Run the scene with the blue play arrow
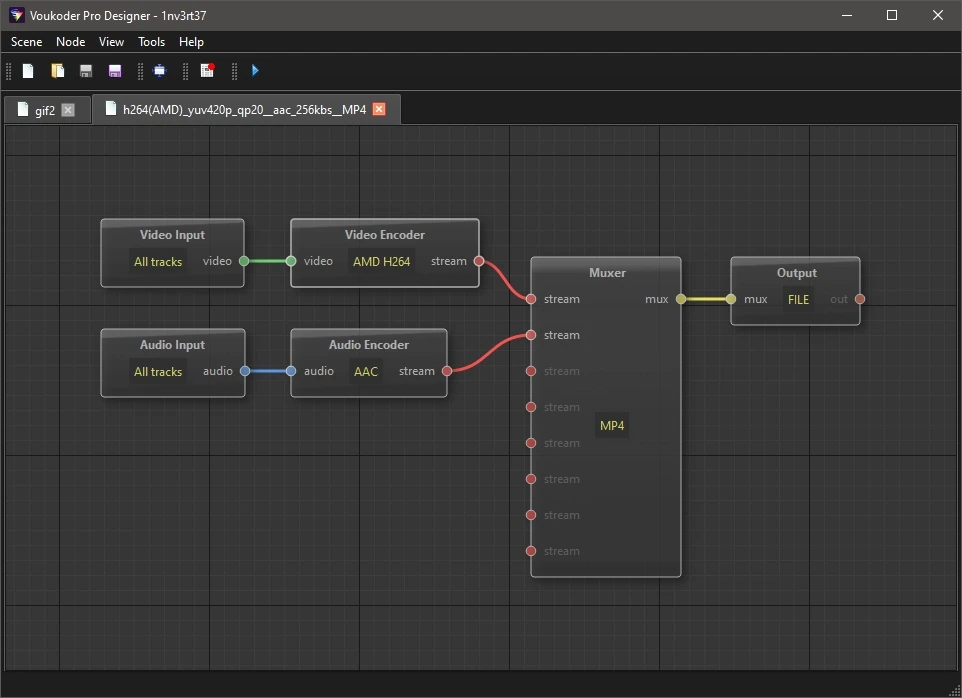Viewport: 962px width, 698px height. point(255,71)
